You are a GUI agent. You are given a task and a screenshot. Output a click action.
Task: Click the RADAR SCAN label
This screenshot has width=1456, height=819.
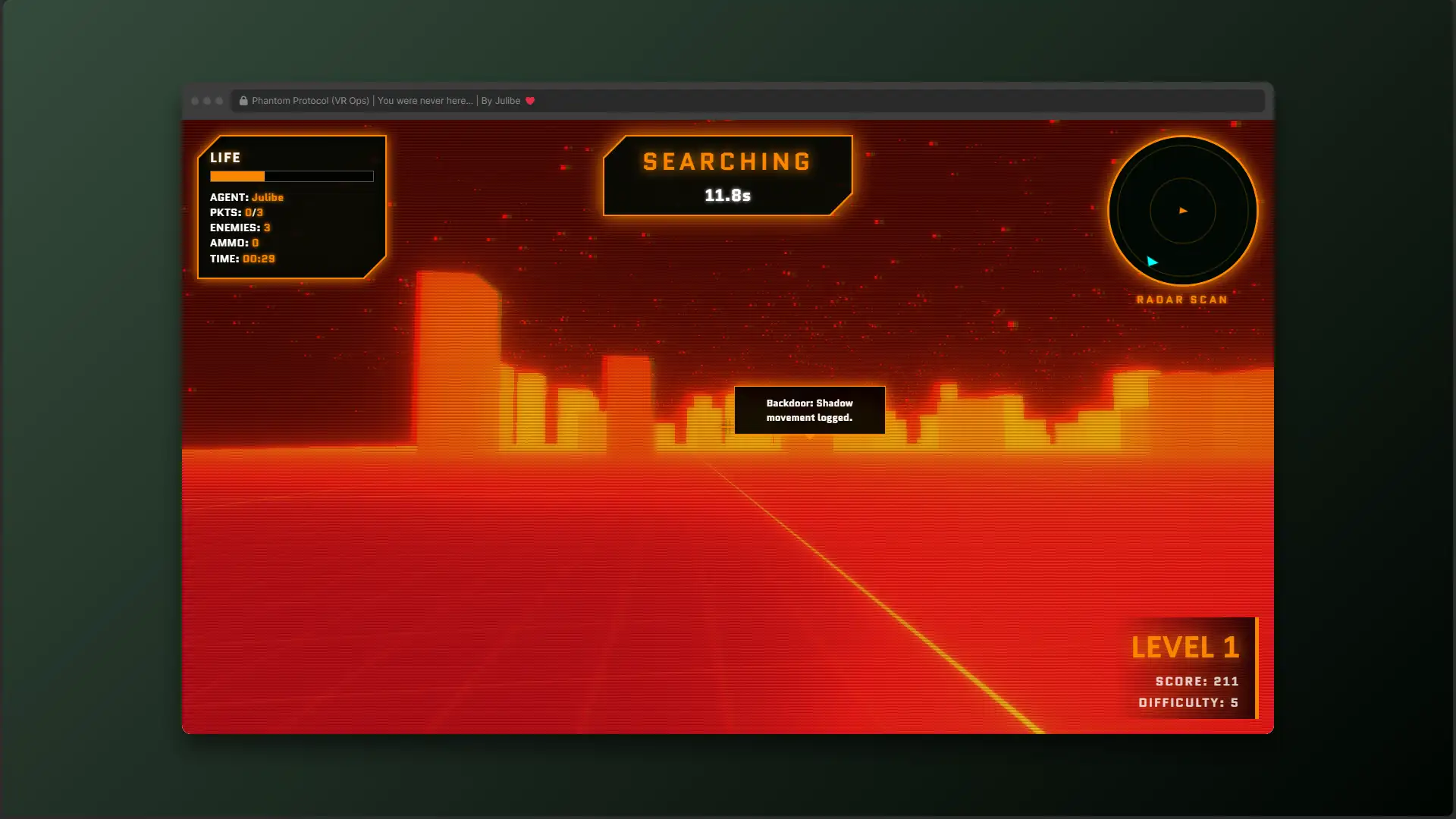point(1181,300)
